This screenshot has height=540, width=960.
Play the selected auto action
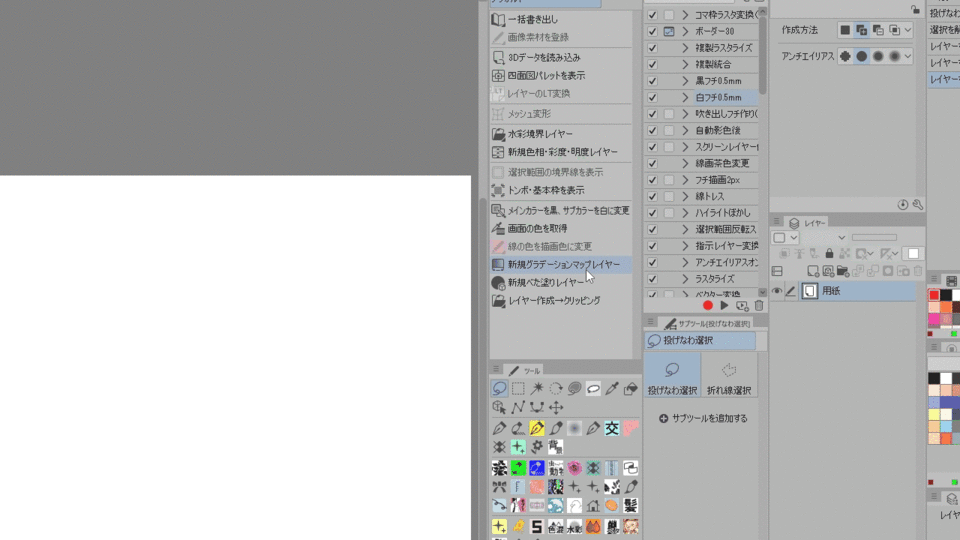[724, 306]
